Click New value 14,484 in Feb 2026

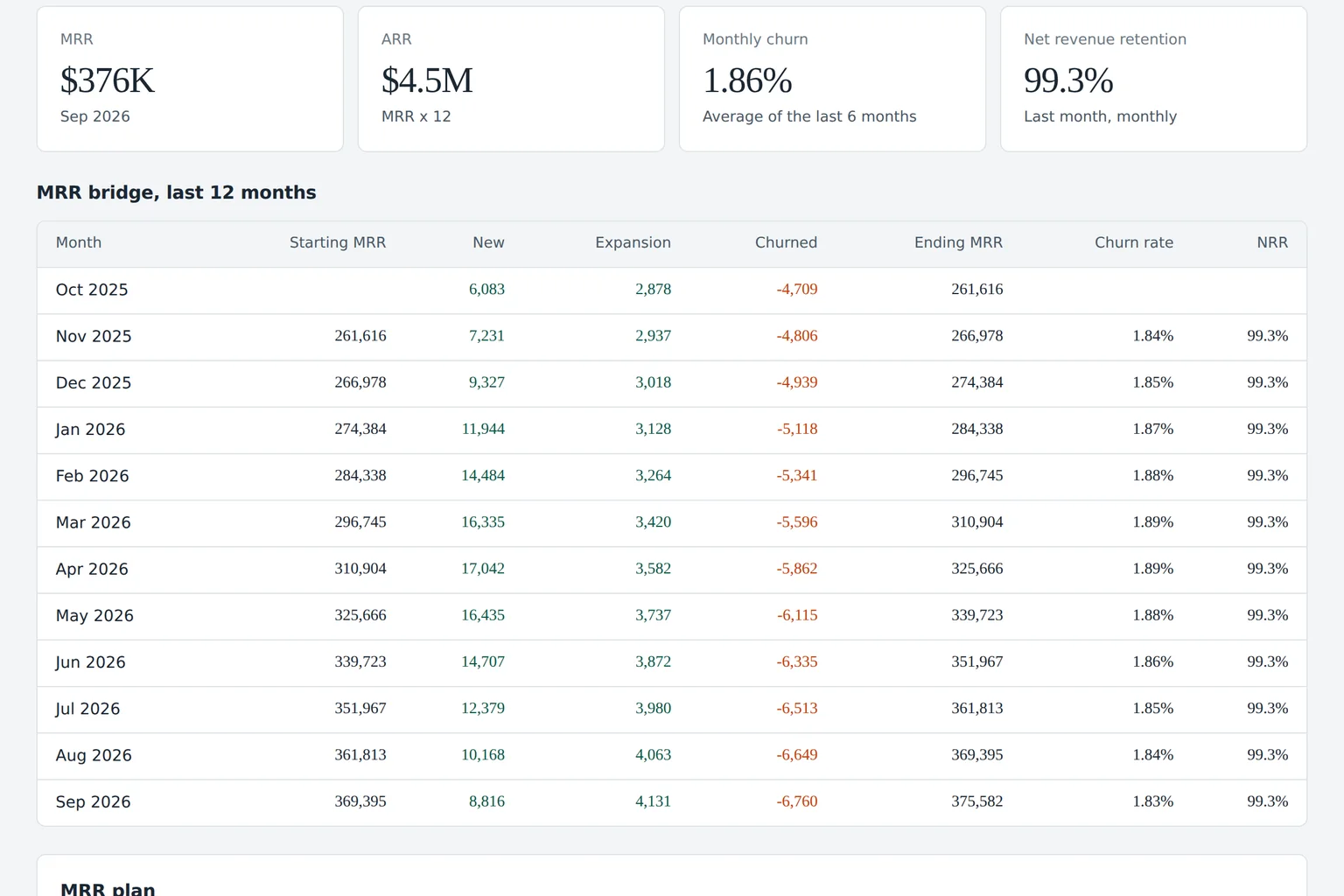483,475
